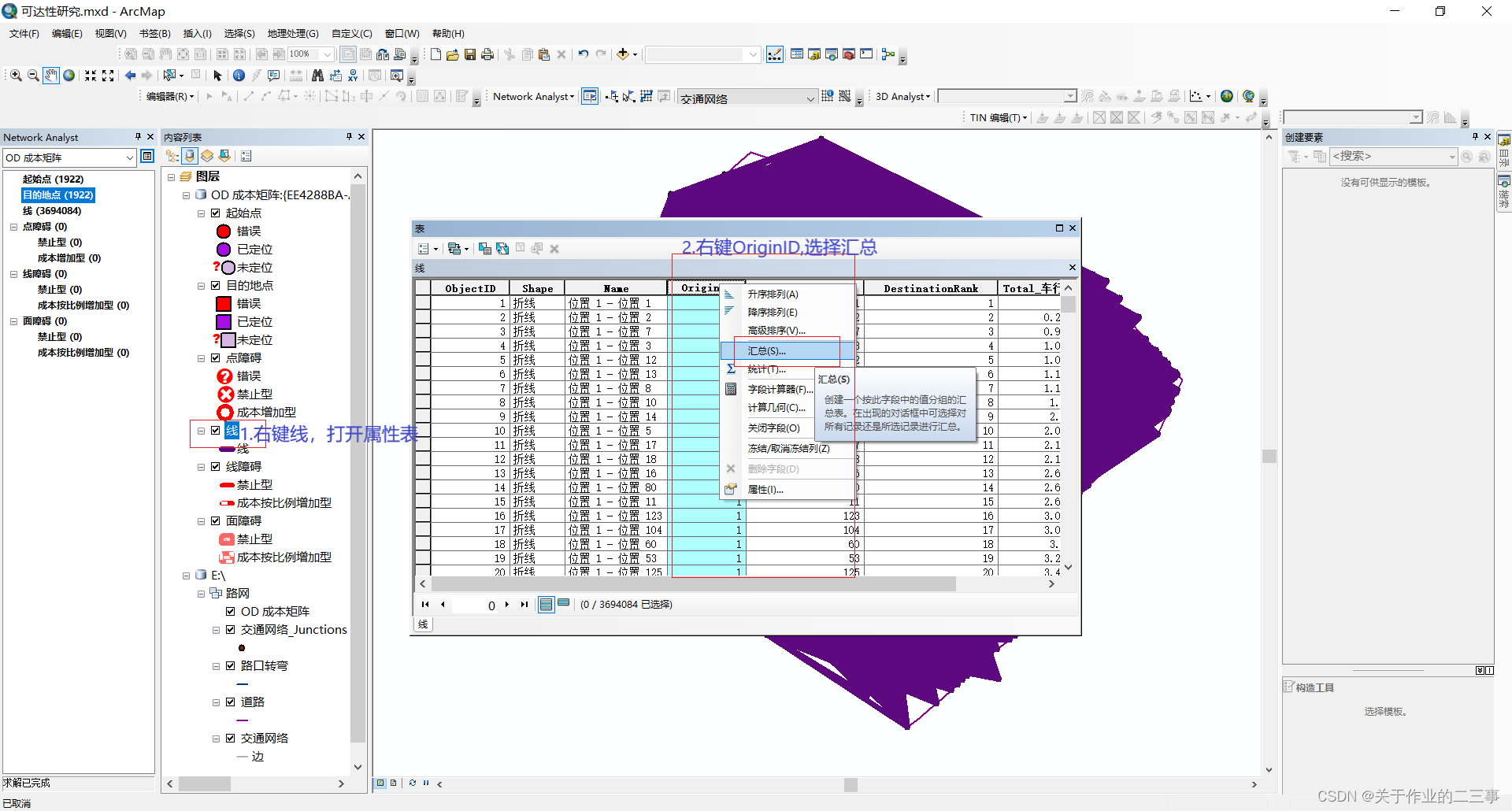Open the Go To XY tool
The width and height of the screenshot is (1512, 811).
point(353,76)
